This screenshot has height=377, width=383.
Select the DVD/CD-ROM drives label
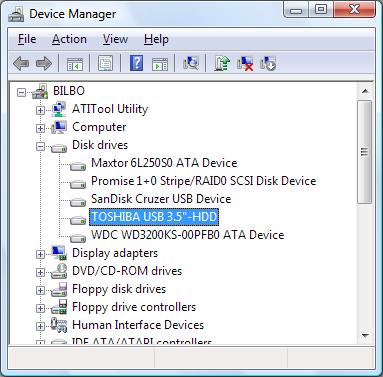[x=127, y=271]
